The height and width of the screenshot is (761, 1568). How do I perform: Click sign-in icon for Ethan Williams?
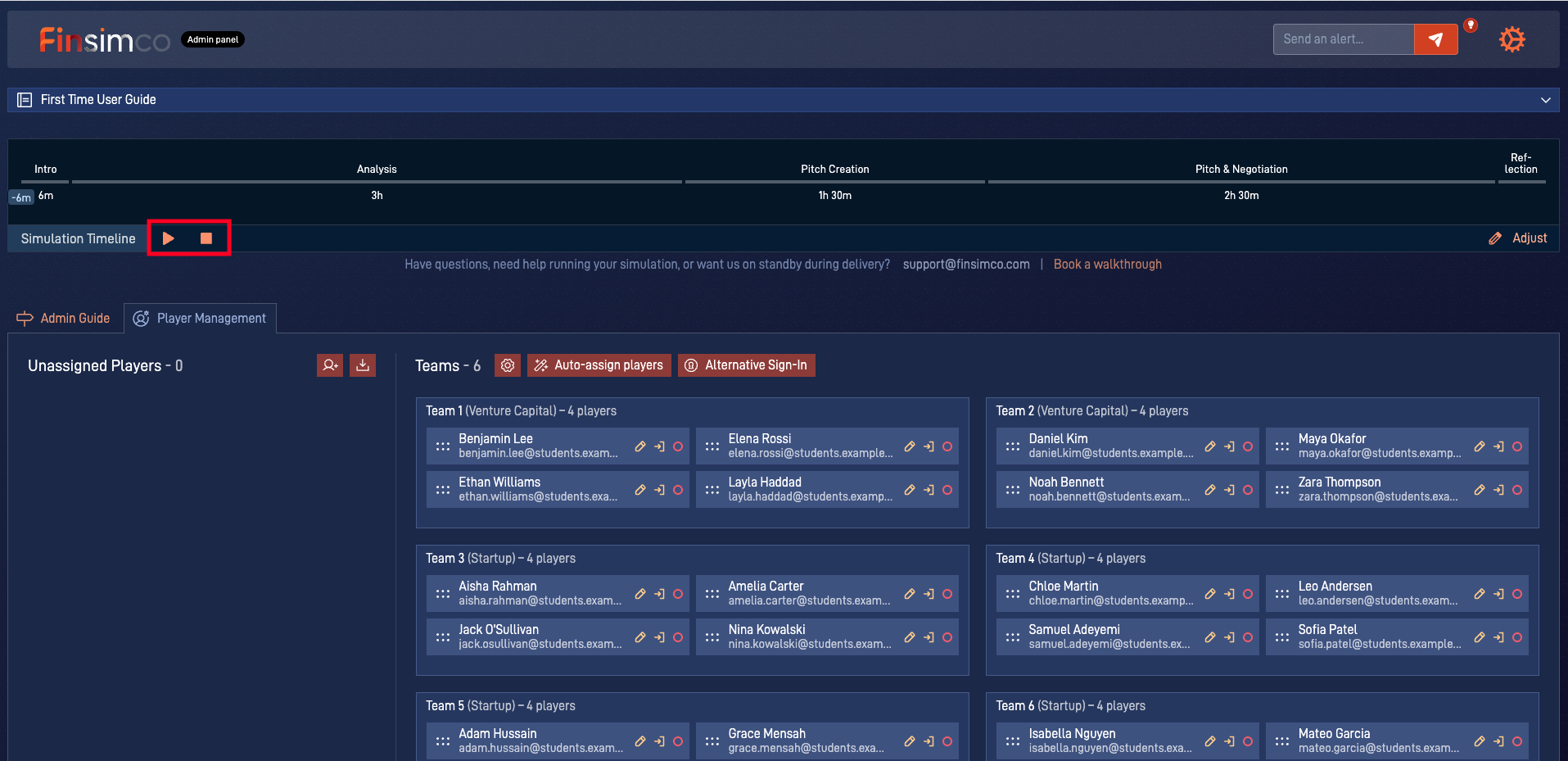click(659, 490)
